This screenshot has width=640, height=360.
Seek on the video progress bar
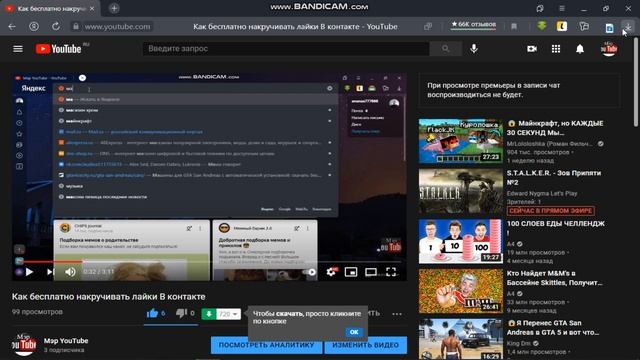tap(210, 262)
